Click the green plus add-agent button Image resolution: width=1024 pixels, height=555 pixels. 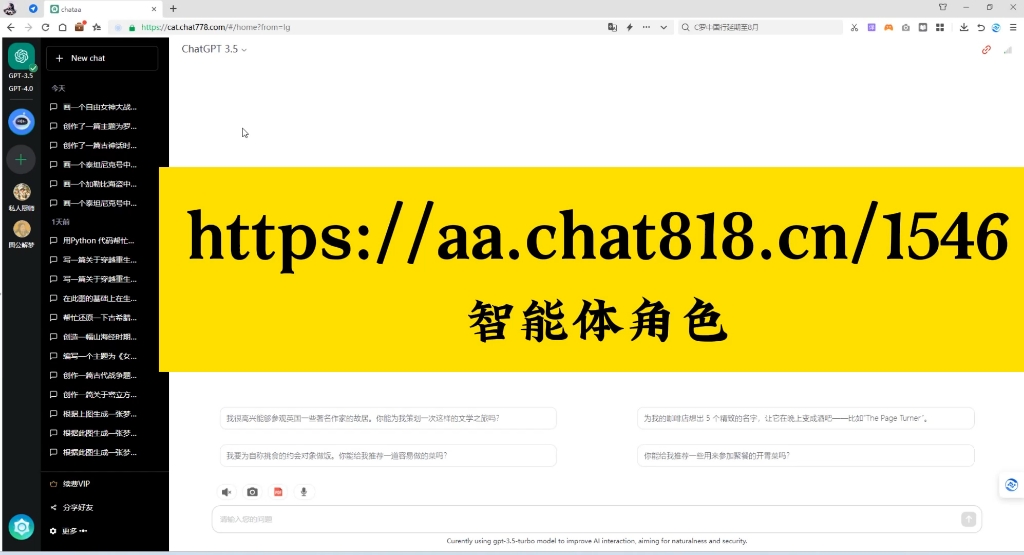(x=21, y=159)
